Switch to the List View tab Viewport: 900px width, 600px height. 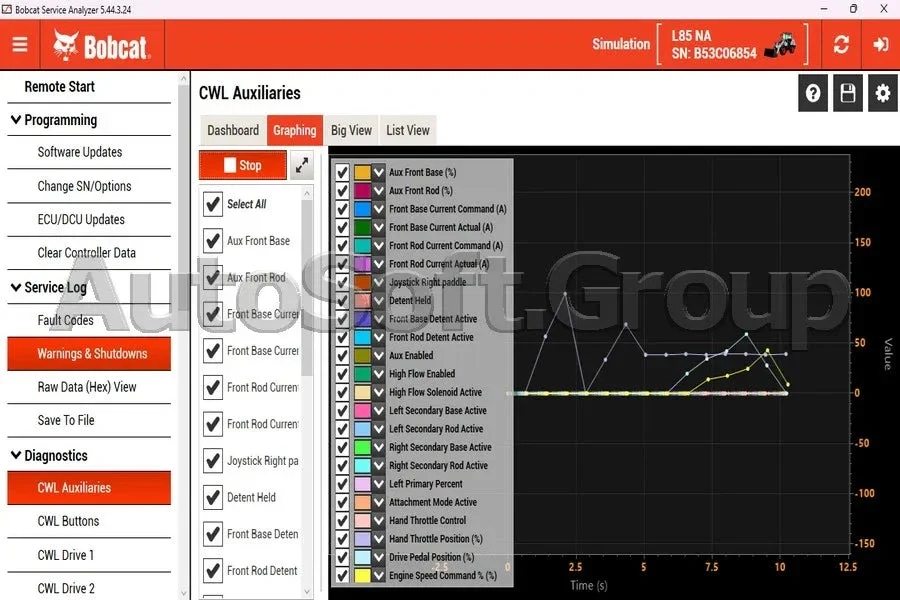pyautogui.click(x=408, y=130)
